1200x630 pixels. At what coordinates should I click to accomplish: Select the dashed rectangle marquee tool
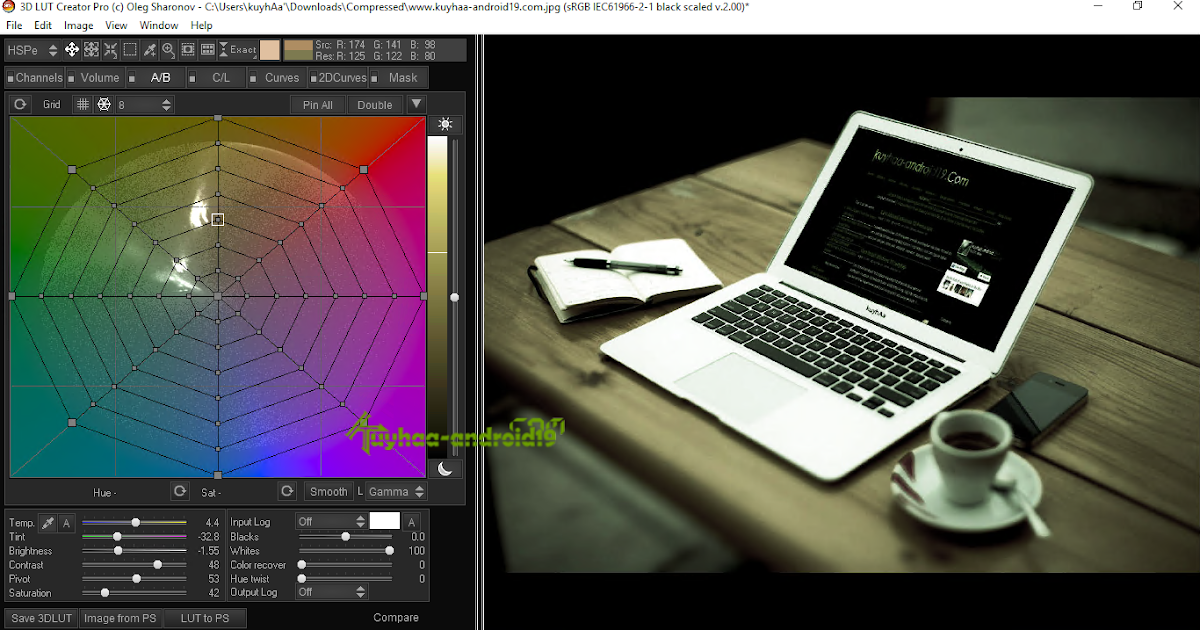129,49
